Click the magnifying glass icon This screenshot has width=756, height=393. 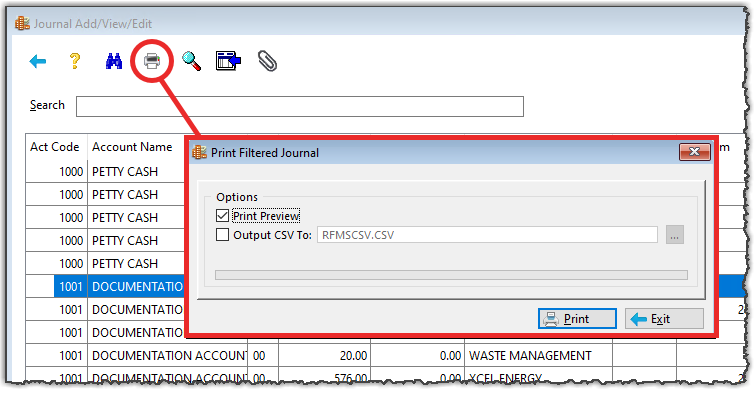tap(191, 61)
